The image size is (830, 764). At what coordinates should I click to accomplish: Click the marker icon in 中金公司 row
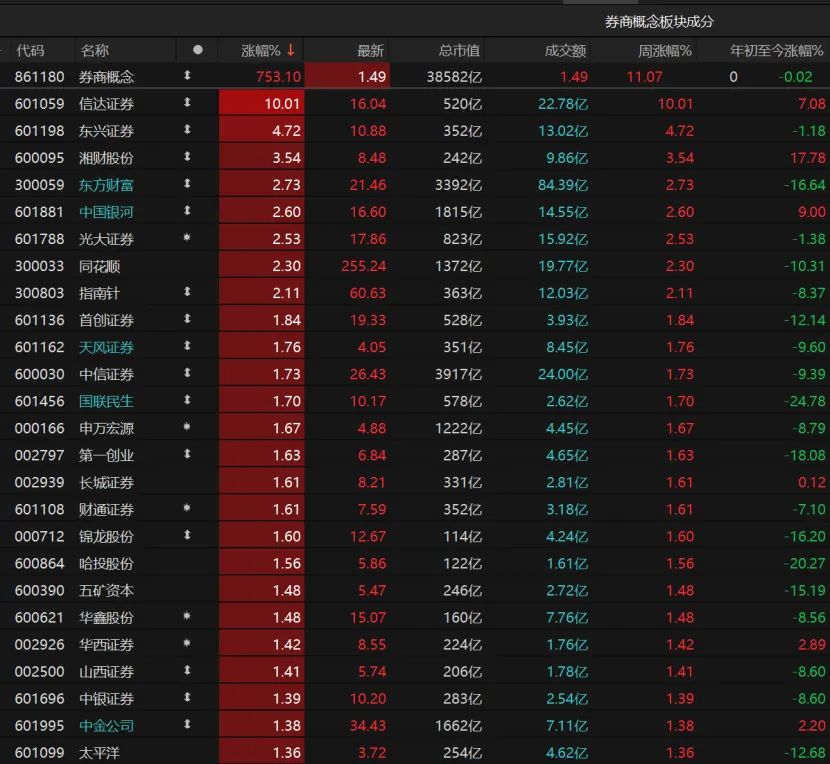pos(187,724)
